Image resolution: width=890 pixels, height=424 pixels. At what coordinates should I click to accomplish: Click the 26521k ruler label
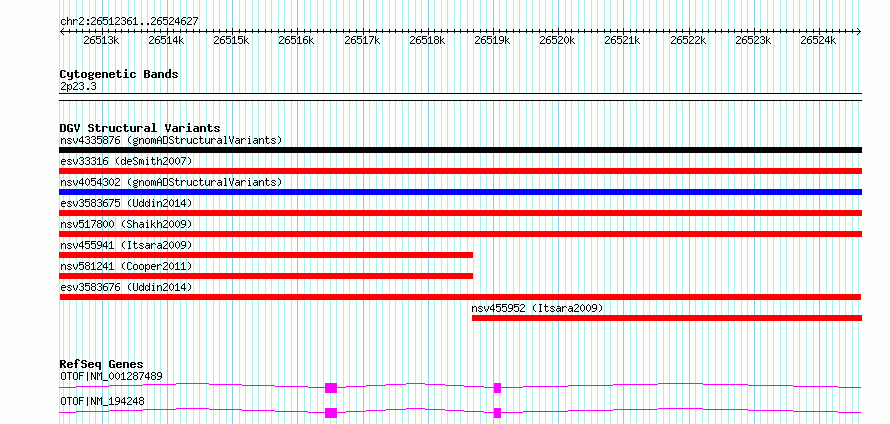pos(623,40)
